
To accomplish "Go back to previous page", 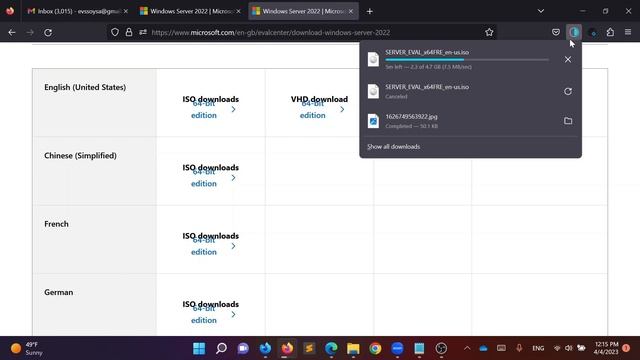I will point(12,32).
